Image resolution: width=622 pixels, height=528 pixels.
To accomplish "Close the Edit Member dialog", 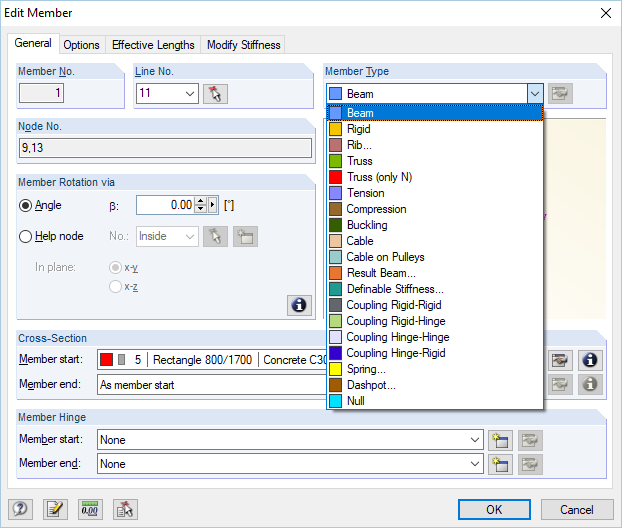I will point(605,13).
